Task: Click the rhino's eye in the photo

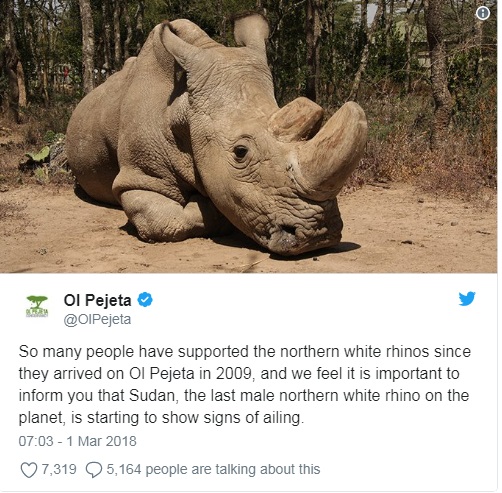Action: (240, 152)
